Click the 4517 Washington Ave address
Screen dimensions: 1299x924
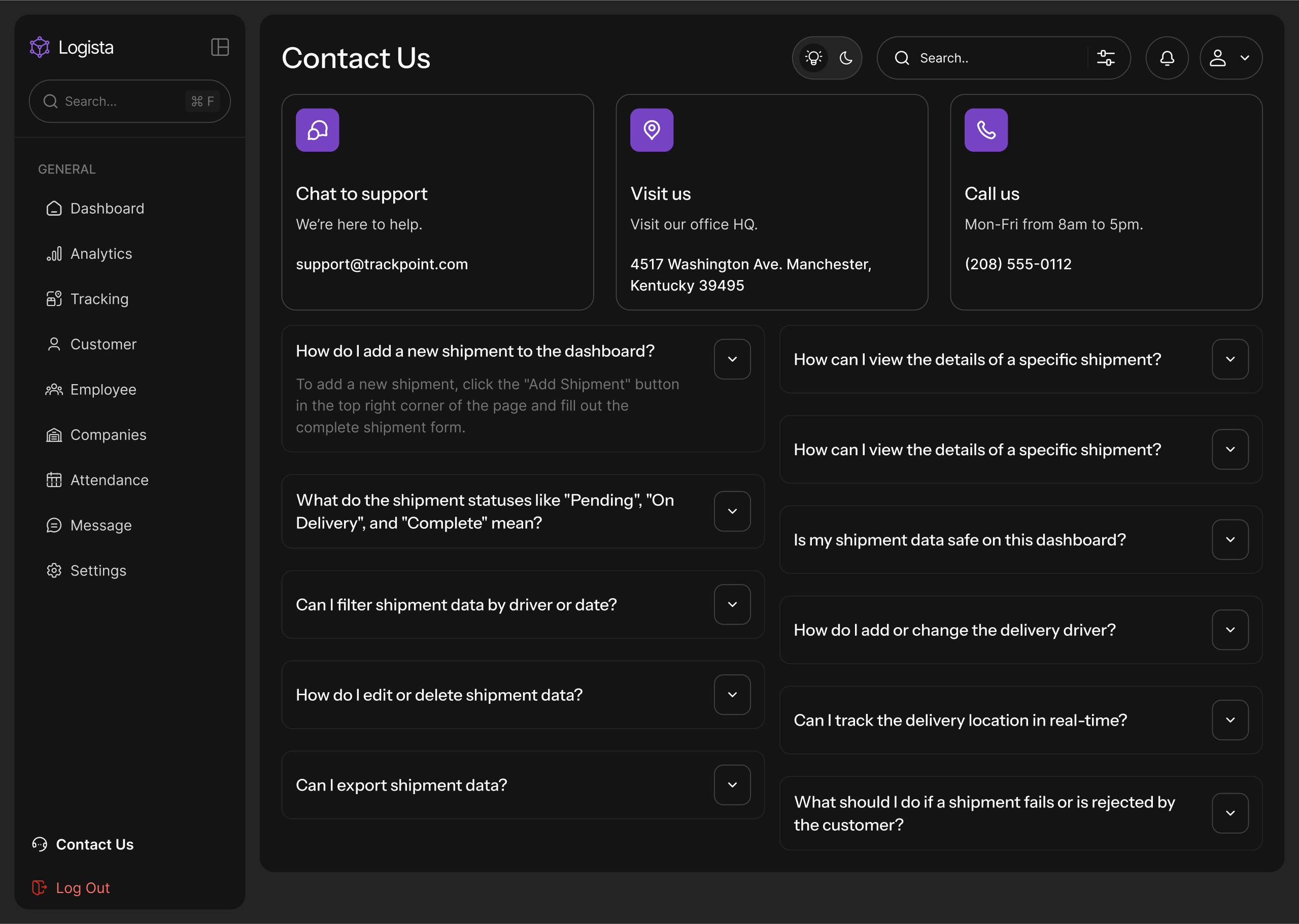coord(750,275)
